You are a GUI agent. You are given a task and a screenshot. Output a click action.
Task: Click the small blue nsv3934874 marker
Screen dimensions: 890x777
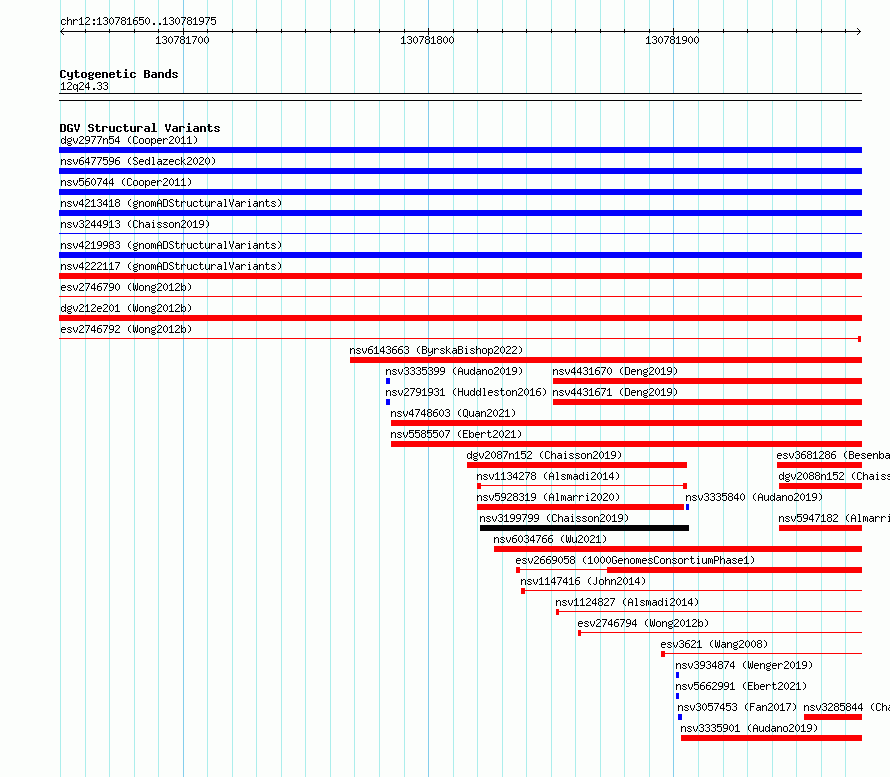[677, 675]
